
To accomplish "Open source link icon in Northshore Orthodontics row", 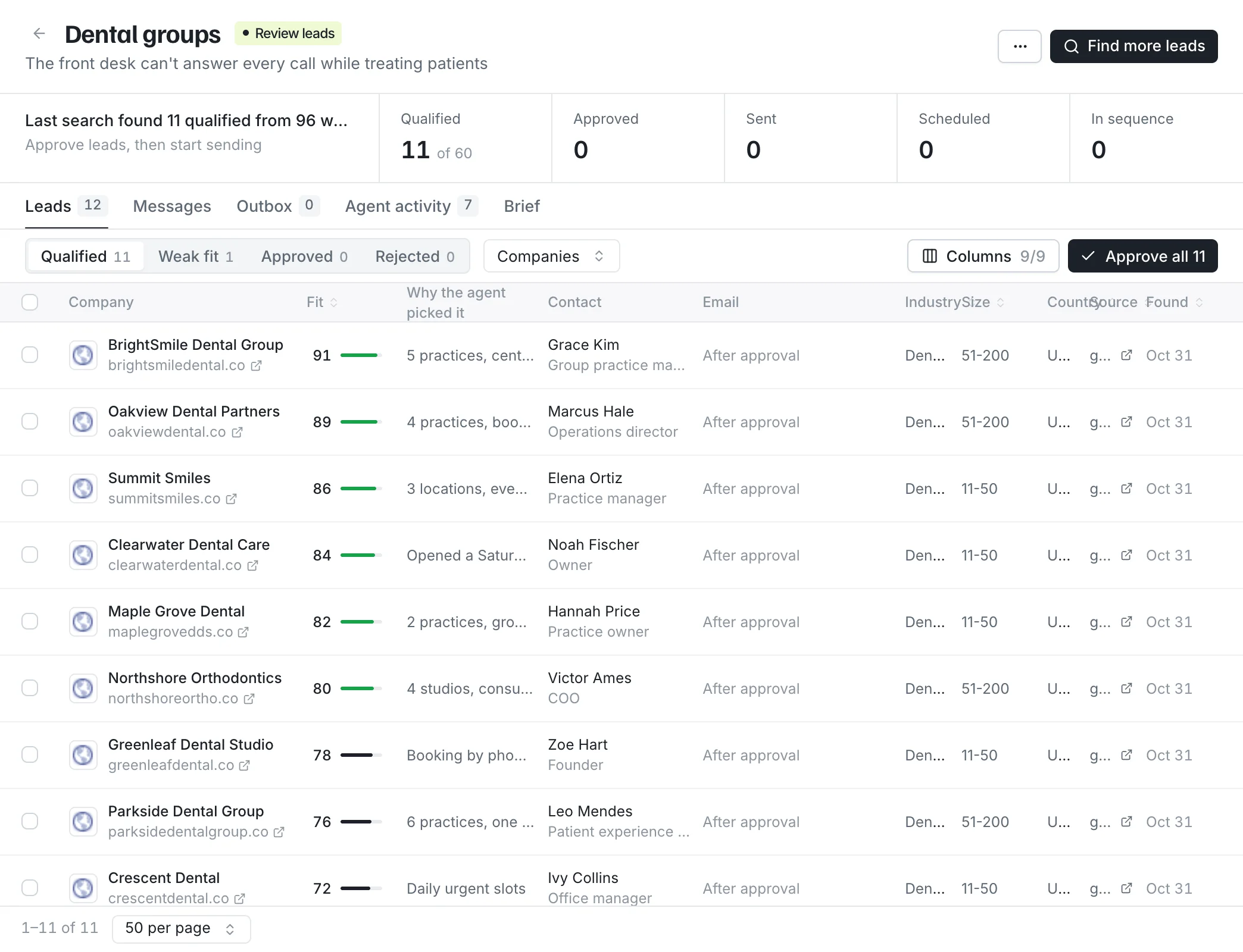I will [x=1126, y=688].
